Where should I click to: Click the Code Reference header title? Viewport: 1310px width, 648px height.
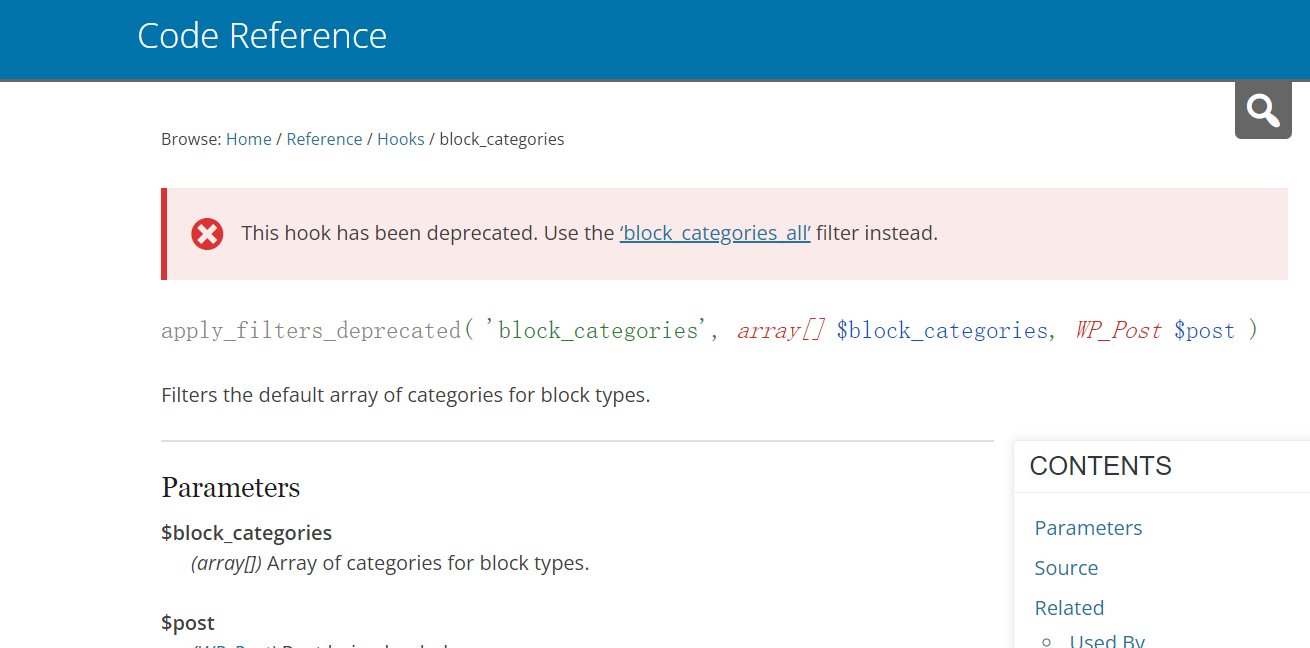[x=262, y=36]
